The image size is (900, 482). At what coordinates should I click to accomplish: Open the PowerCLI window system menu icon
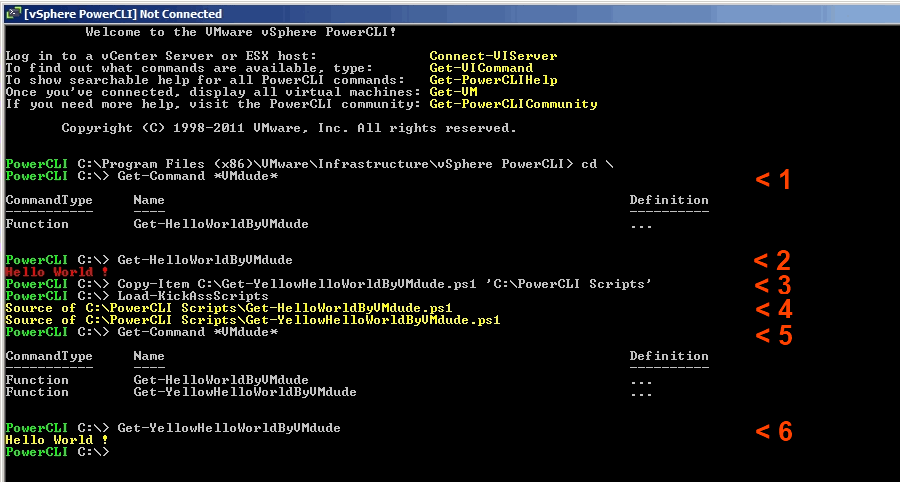(13, 13)
